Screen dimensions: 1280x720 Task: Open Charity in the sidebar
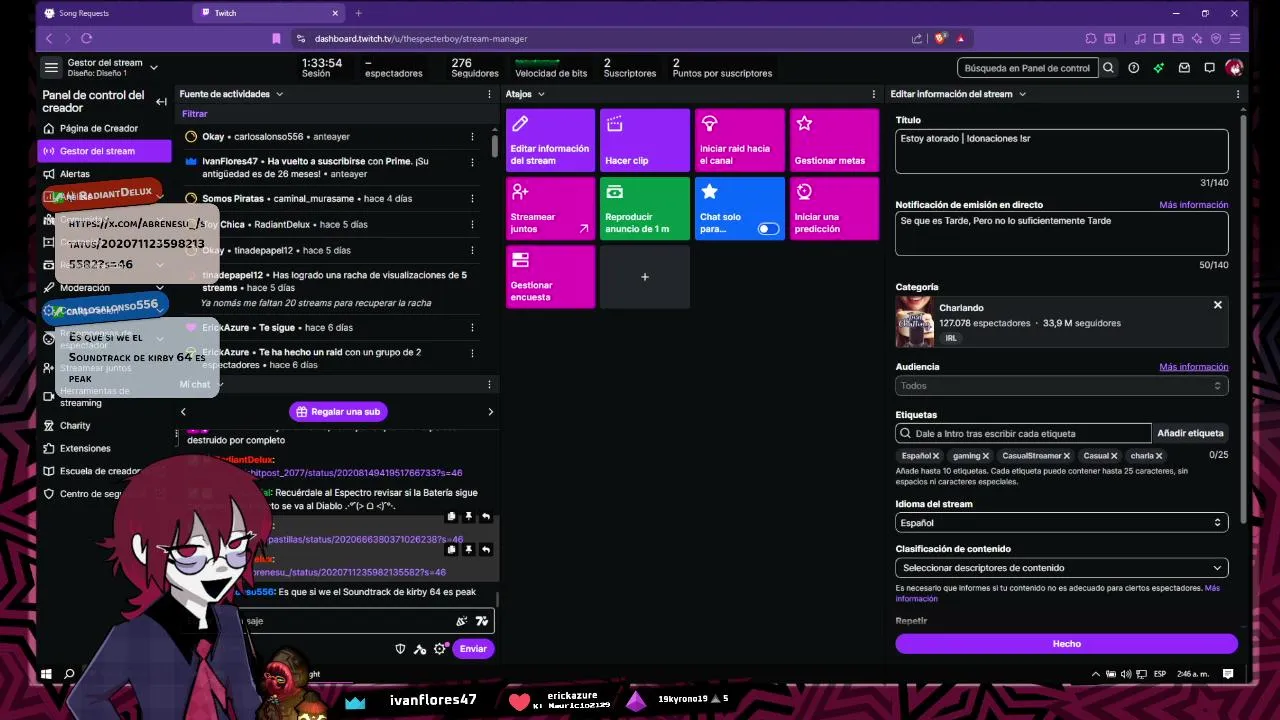point(75,426)
